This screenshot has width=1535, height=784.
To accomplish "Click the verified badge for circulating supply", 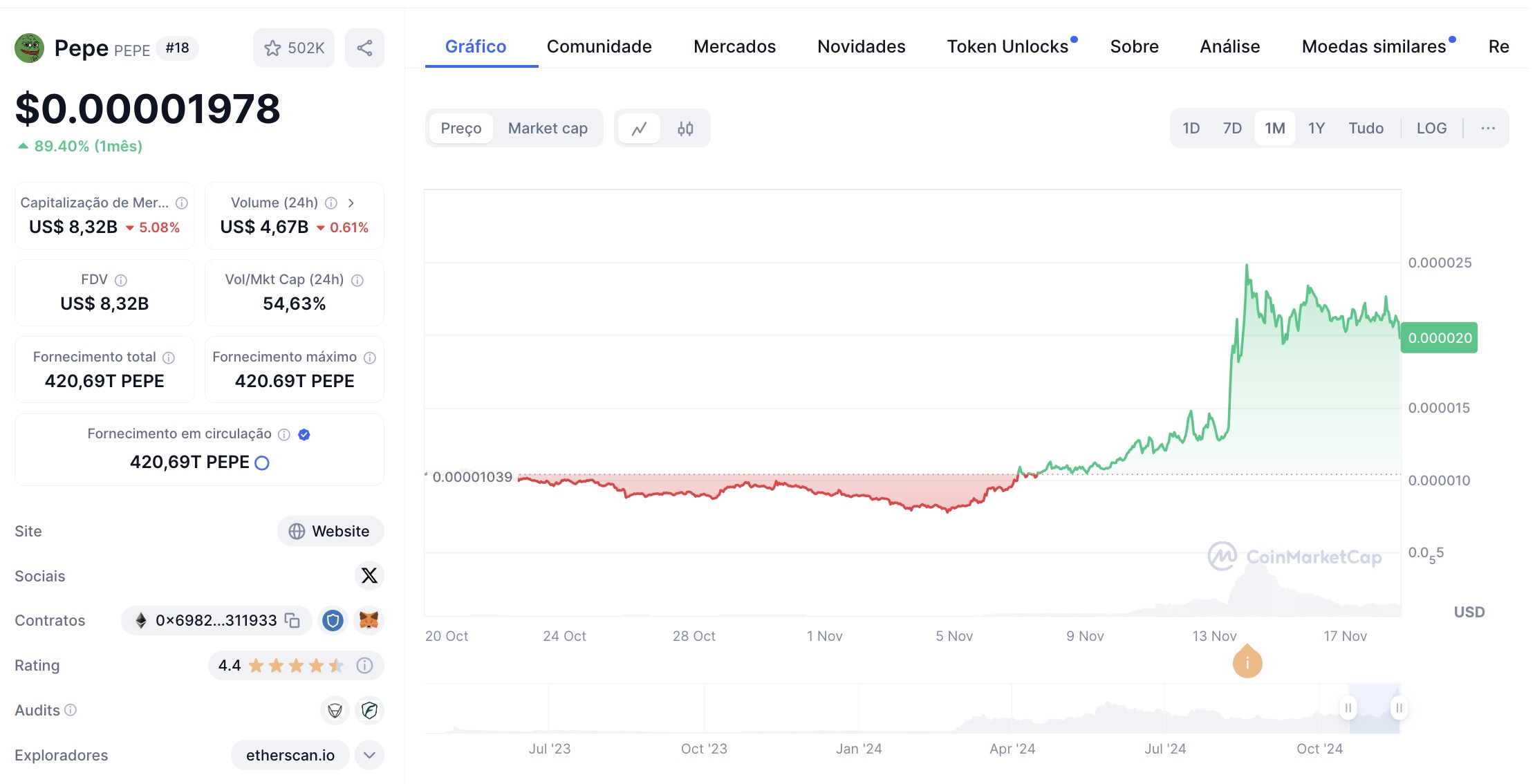I will click(304, 434).
